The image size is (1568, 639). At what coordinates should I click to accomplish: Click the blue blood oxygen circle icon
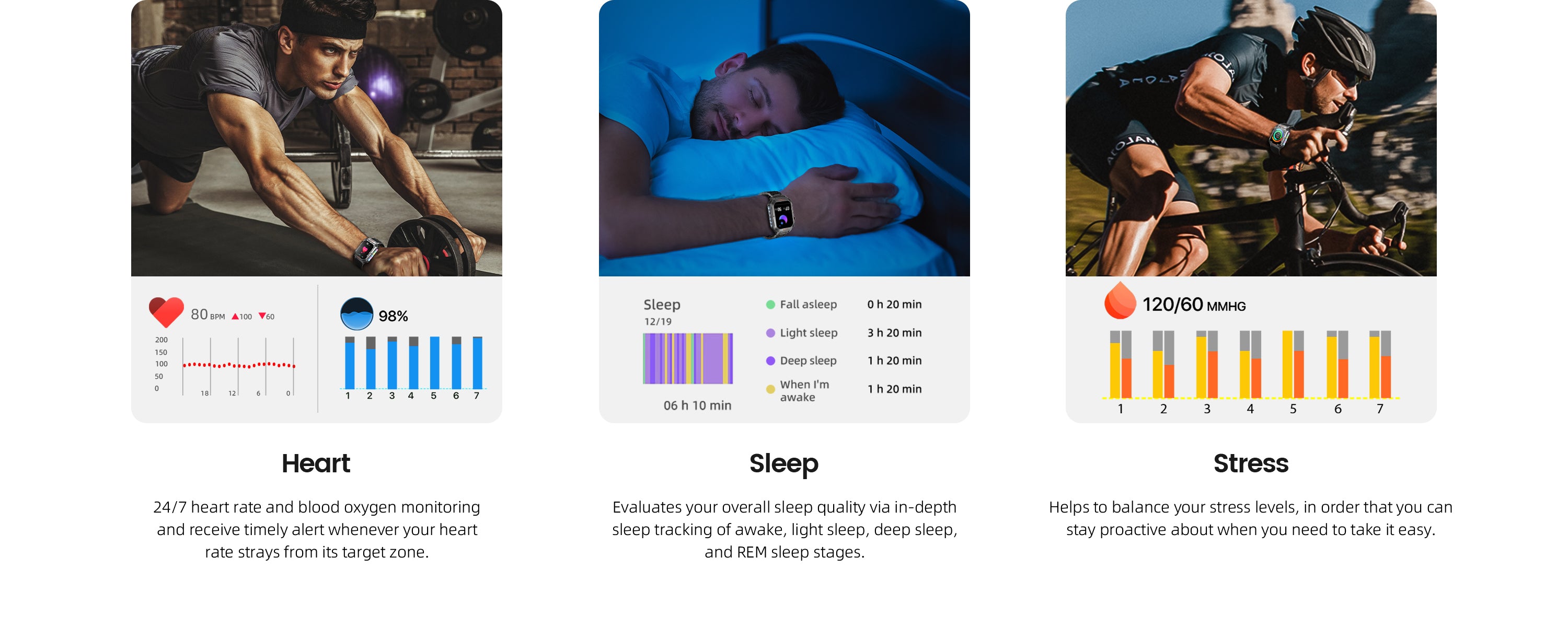coord(356,314)
